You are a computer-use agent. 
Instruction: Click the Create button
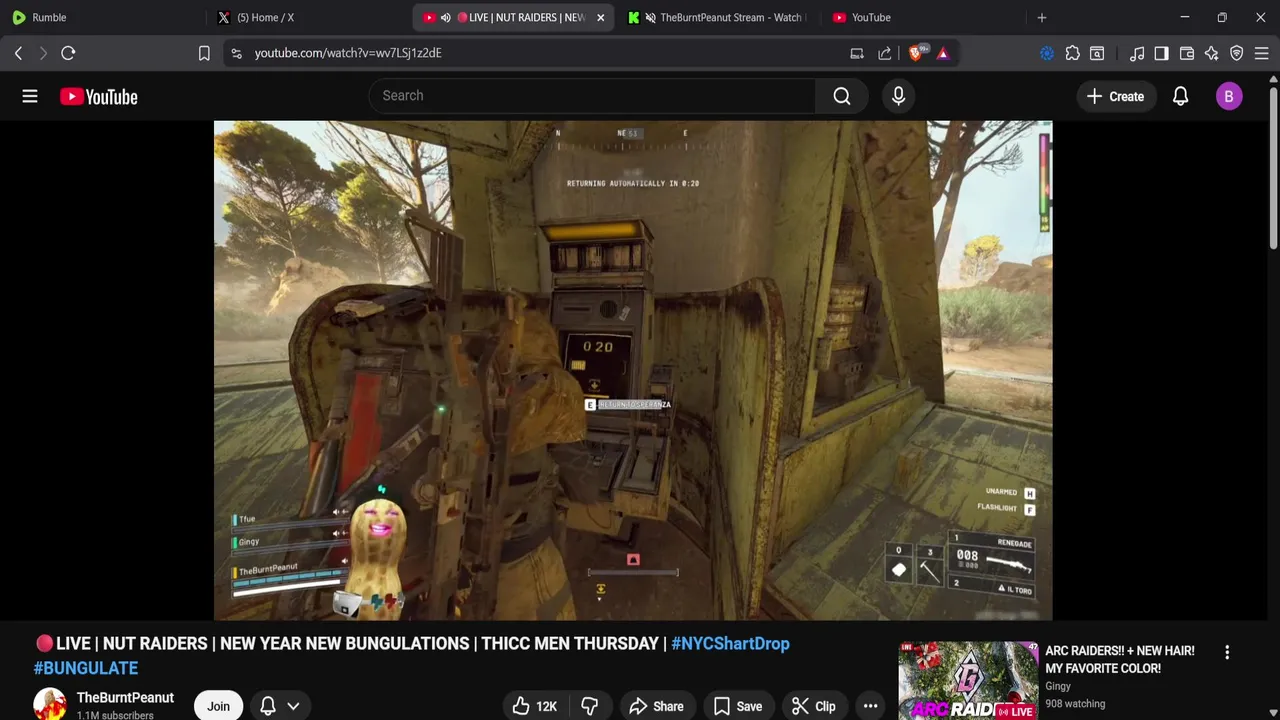[1115, 96]
